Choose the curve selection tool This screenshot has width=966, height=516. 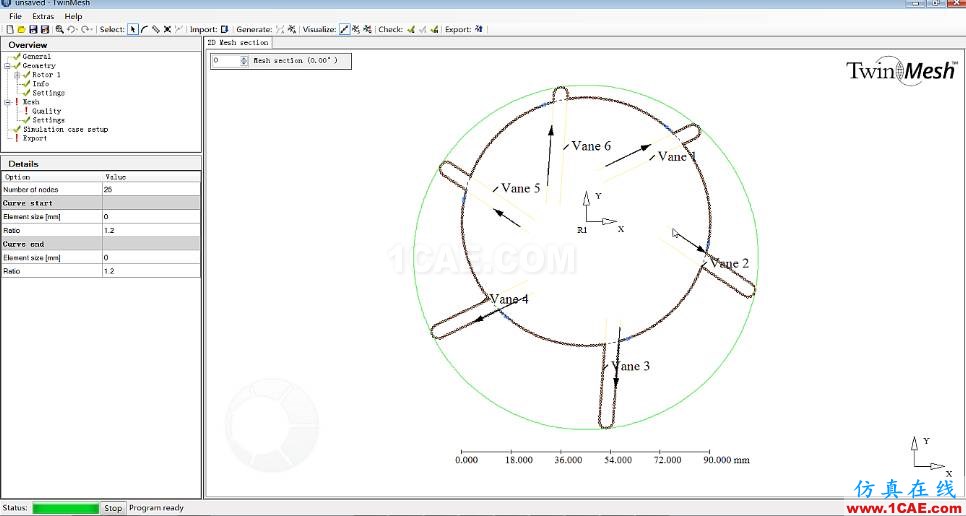click(144, 29)
